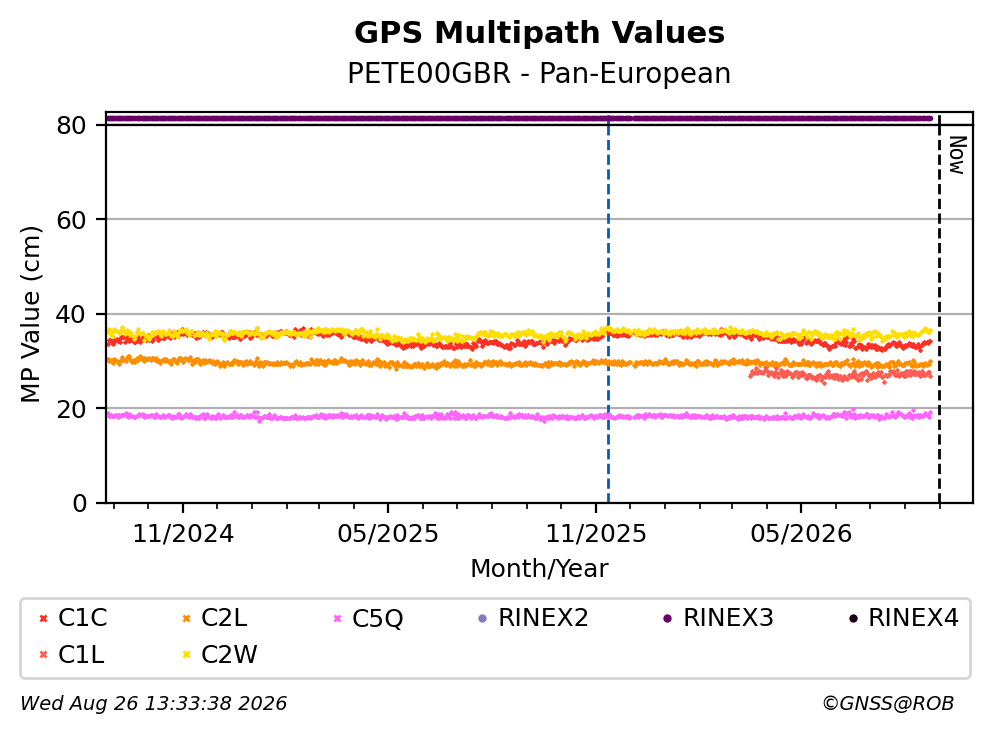
Task: Click the 11/2025 x-axis label
Action: pyautogui.click(x=596, y=534)
